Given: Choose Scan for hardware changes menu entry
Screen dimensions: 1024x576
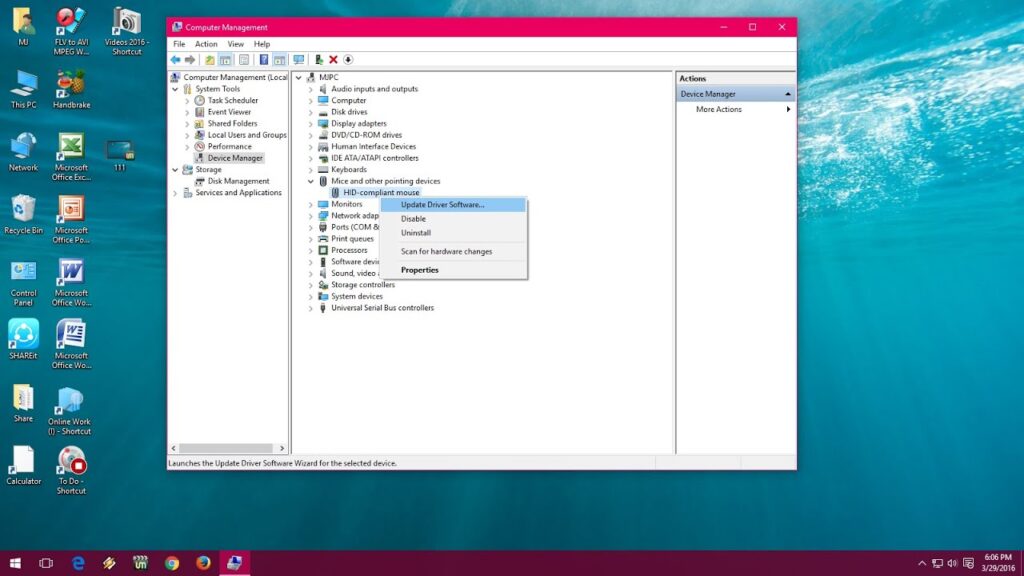Looking at the screenshot, I should (x=453, y=251).
